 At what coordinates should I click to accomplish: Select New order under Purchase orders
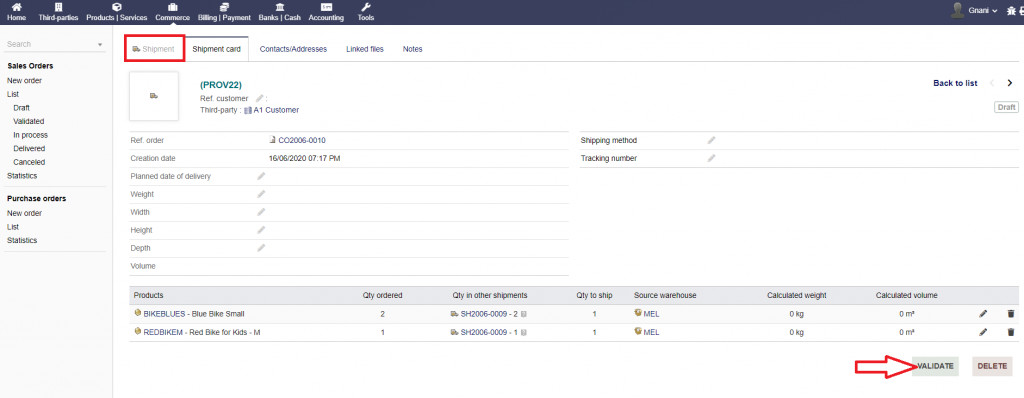[24, 213]
